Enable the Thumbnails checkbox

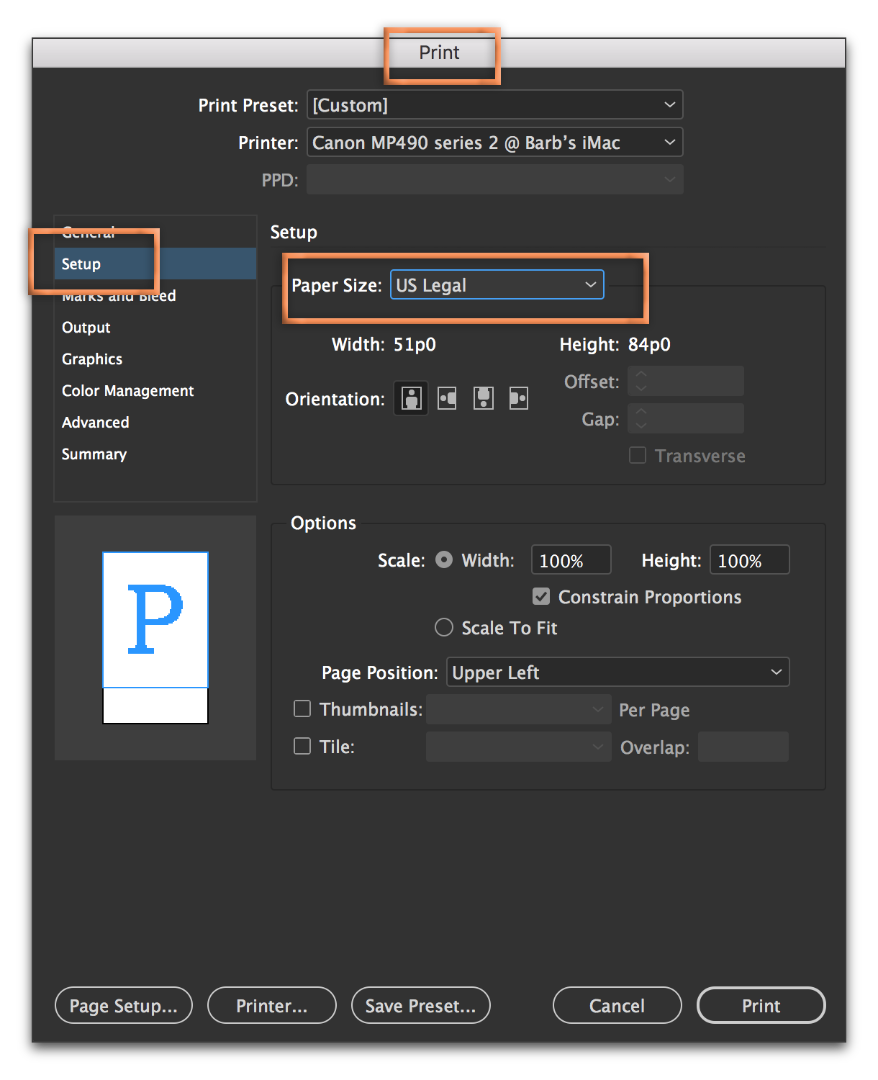coord(302,710)
